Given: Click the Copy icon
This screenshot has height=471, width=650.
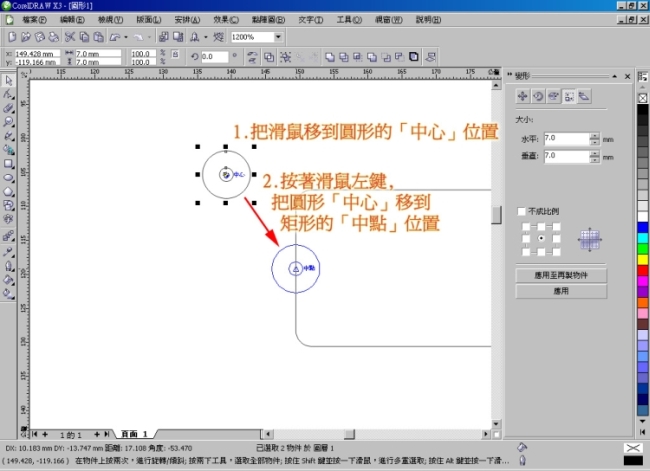Looking at the screenshot, I should point(84,37).
